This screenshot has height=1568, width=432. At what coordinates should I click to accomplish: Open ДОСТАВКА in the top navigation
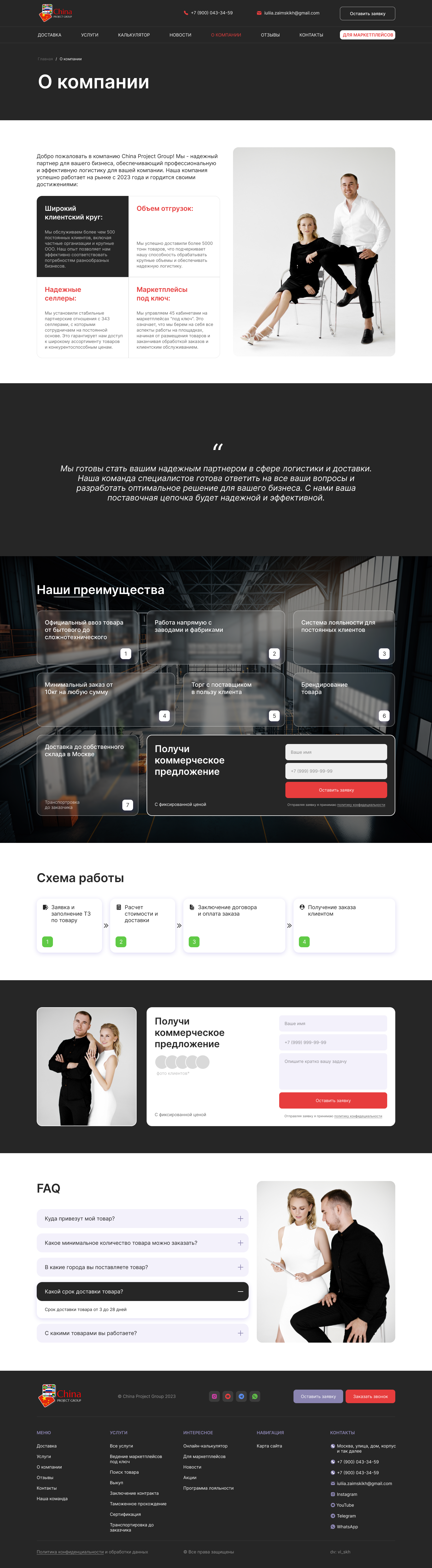coord(49,35)
